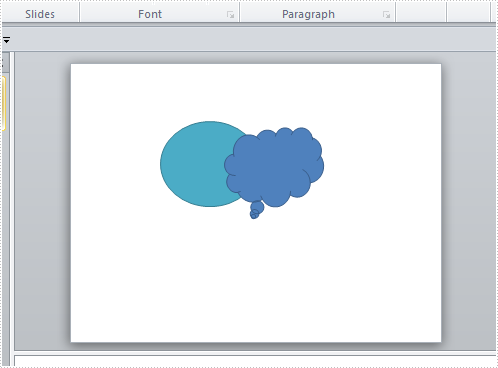Select the highlighted slide thumbnail at left

click(3, 103)
